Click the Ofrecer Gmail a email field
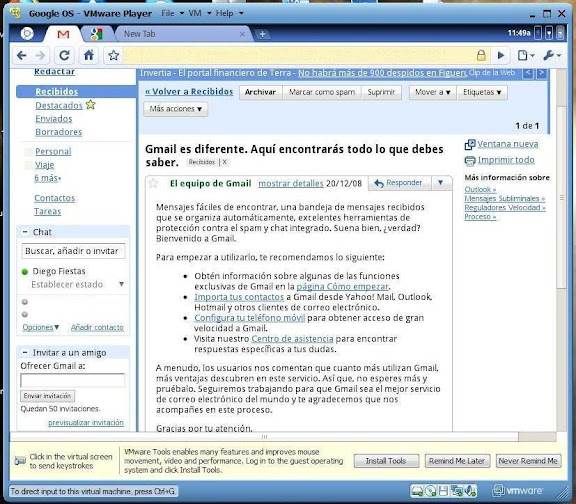576x504 pixels. [72, 380]
